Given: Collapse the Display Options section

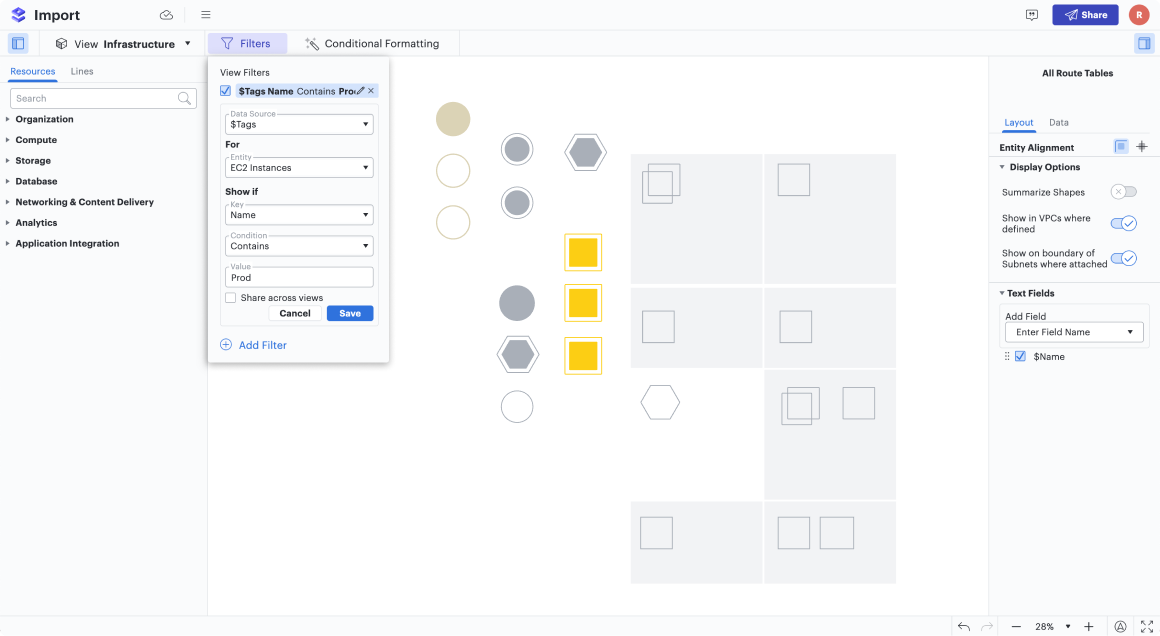Looking at the screenshot, I should tap(1002, 167).
